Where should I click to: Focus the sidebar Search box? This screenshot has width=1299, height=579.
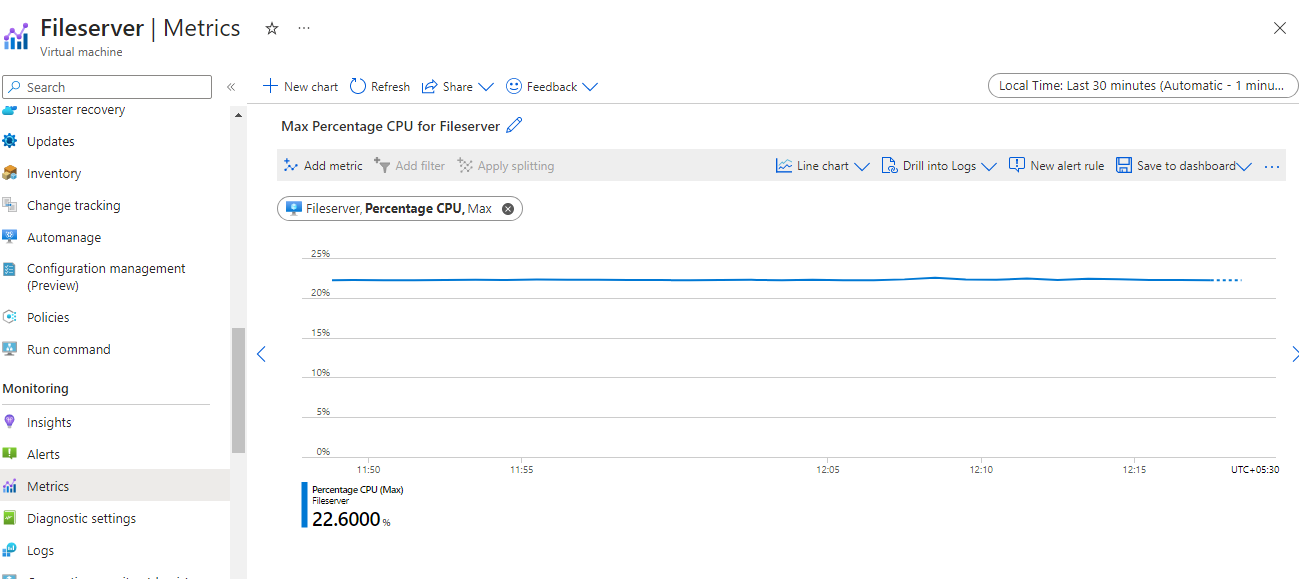[107, 87]
